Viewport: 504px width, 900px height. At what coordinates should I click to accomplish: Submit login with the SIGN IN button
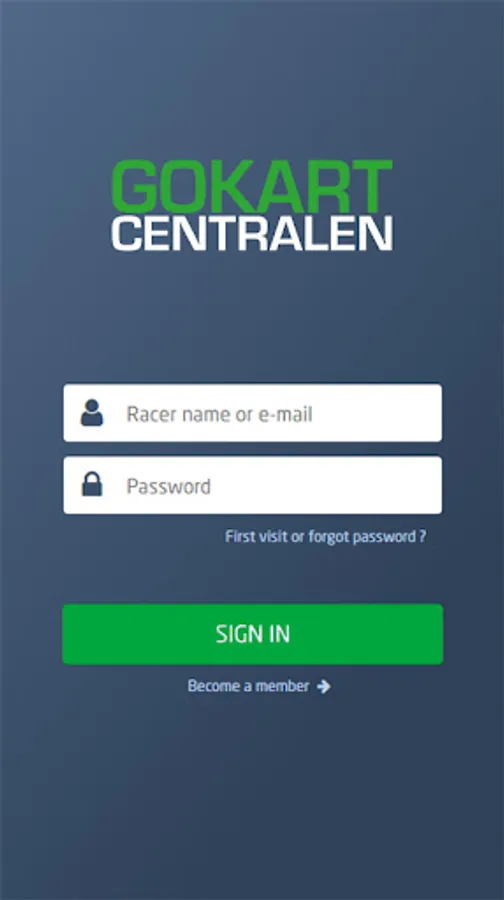[253, 634]
